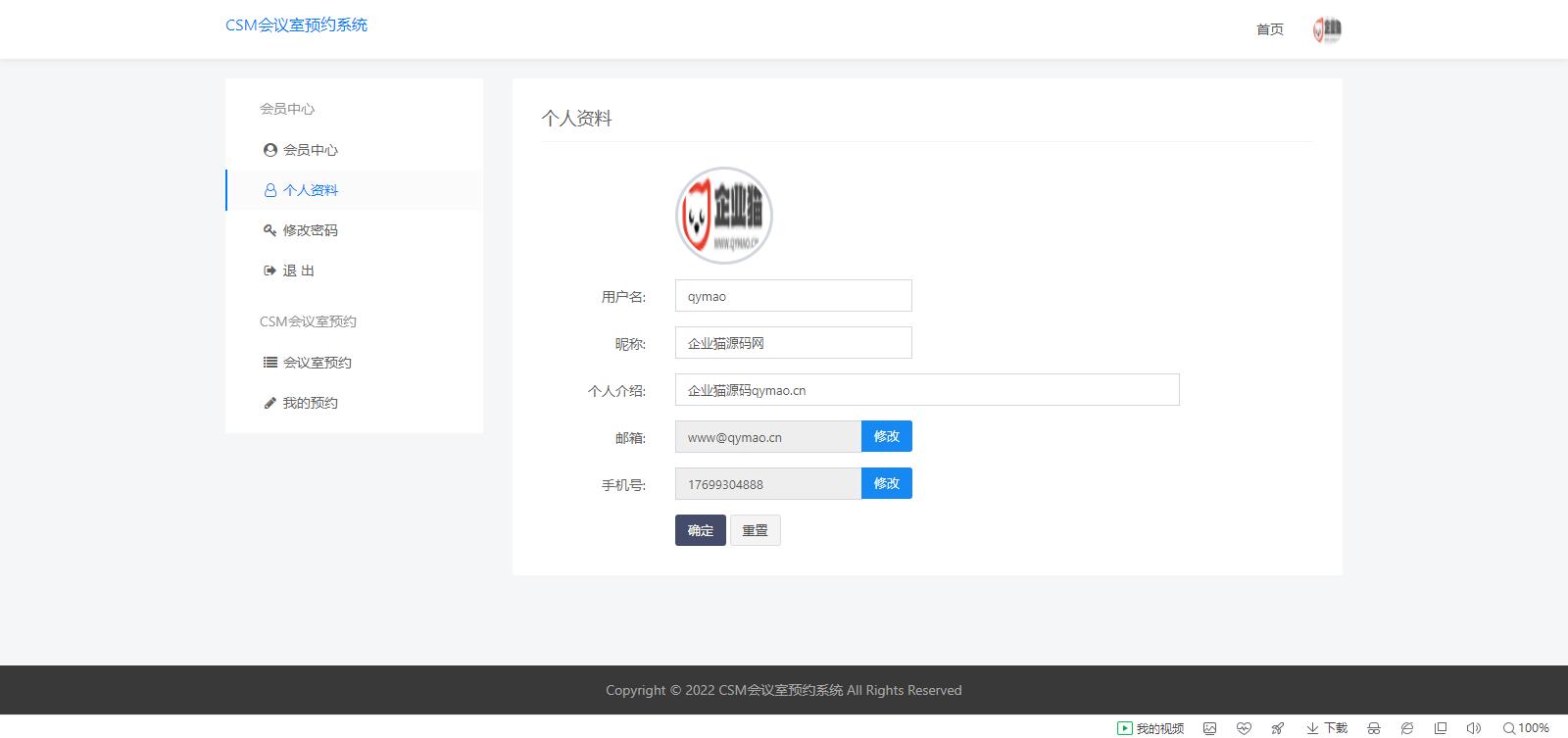The width and height of the screenshot is (1568, 738).
Task: Select 个人资料 in the sidebar
Action: [x=354, y=190]
